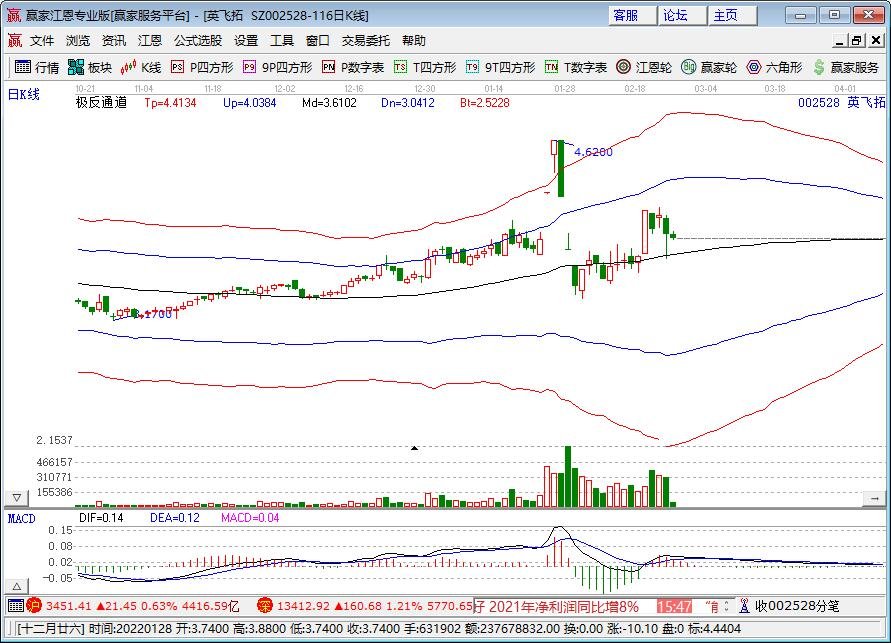Open the P四方形 tool
Screen dimensions: 891x643
tap(202, 68)
